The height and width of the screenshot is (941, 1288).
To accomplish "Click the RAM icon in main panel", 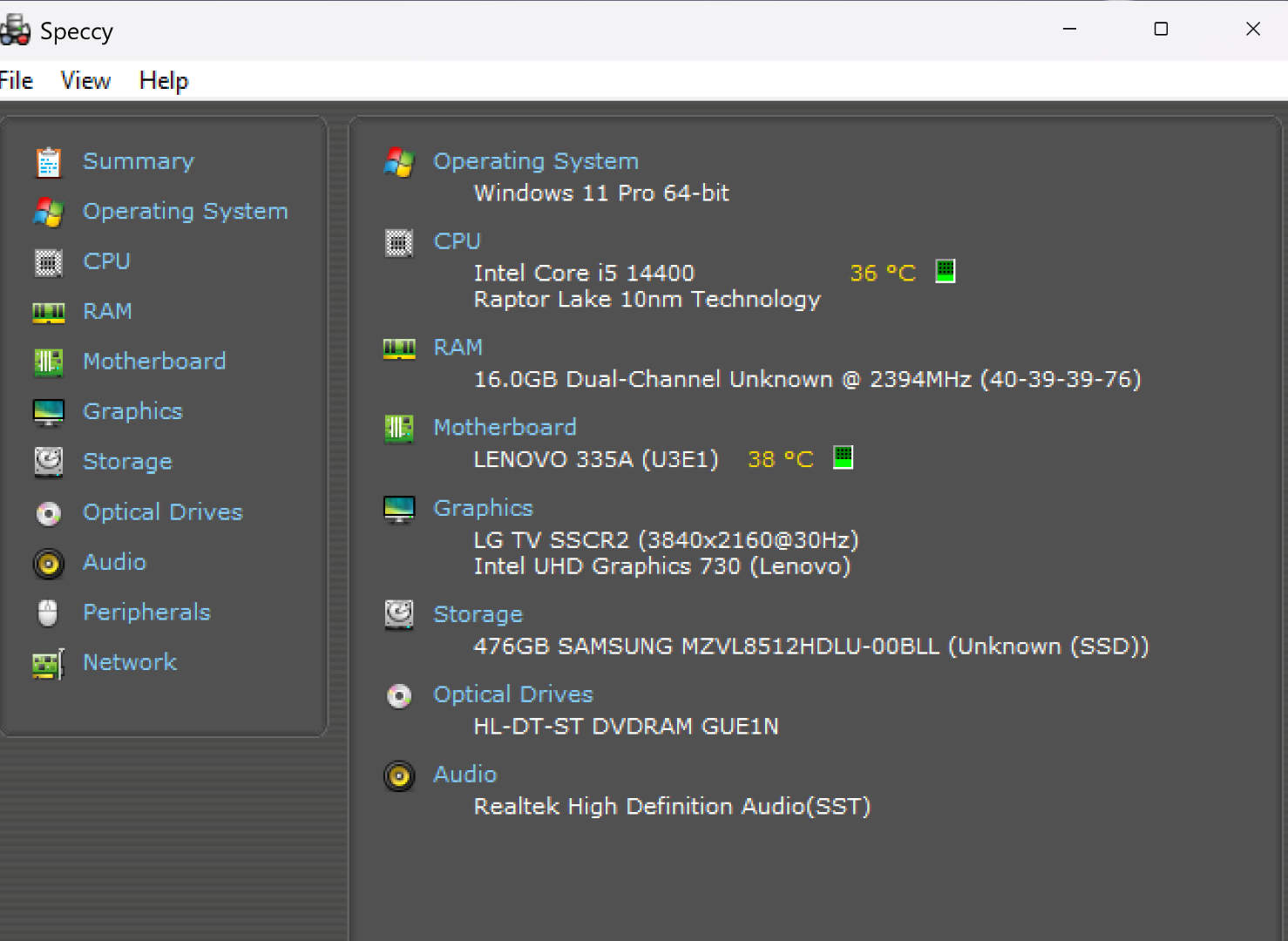I will click(399, 349).
